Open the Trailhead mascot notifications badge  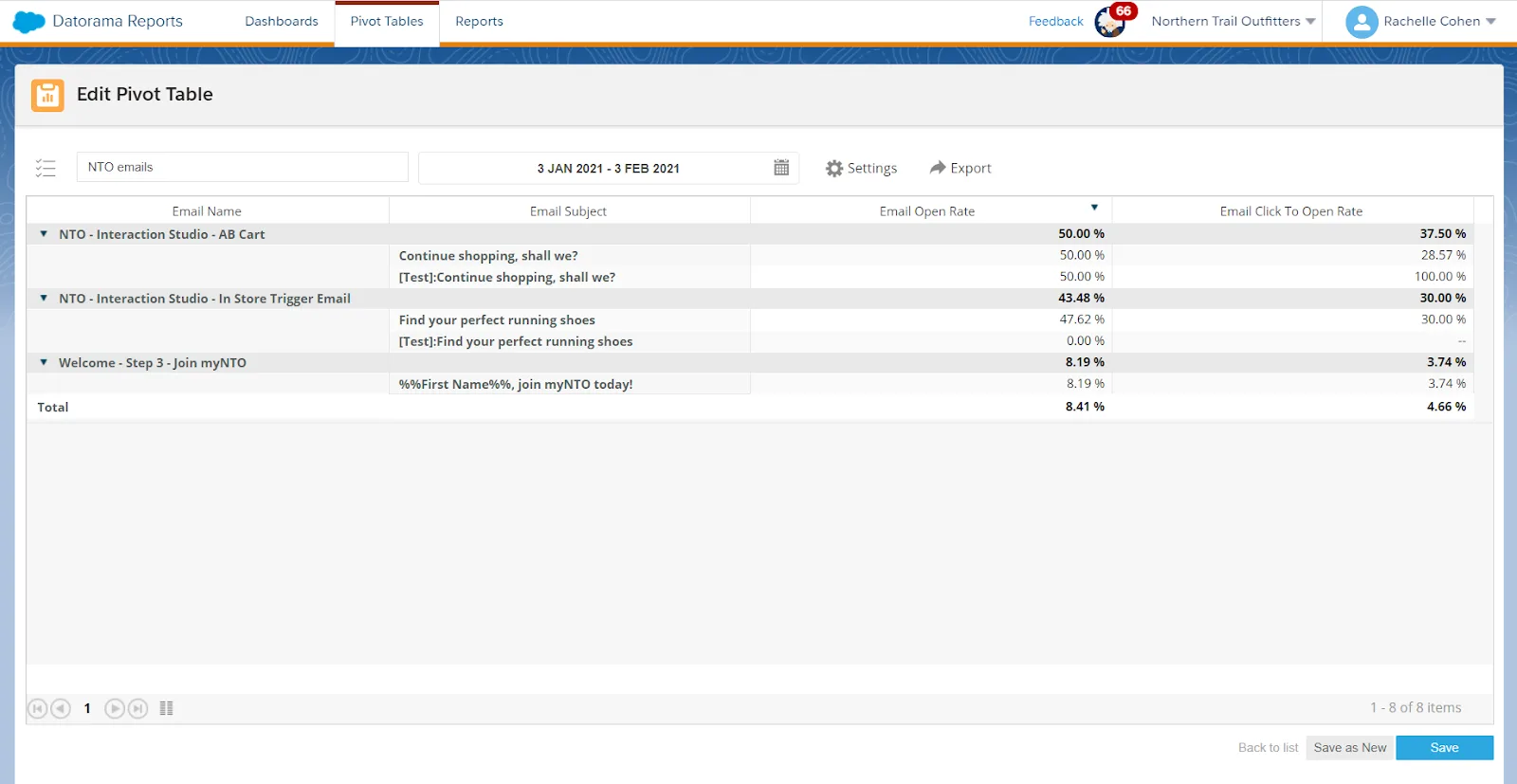(x=1115, y=20)
